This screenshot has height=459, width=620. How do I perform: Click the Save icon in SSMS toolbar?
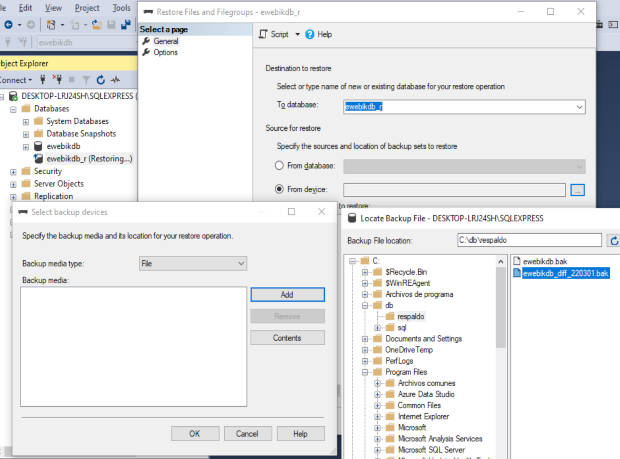(x=112, y=25)
